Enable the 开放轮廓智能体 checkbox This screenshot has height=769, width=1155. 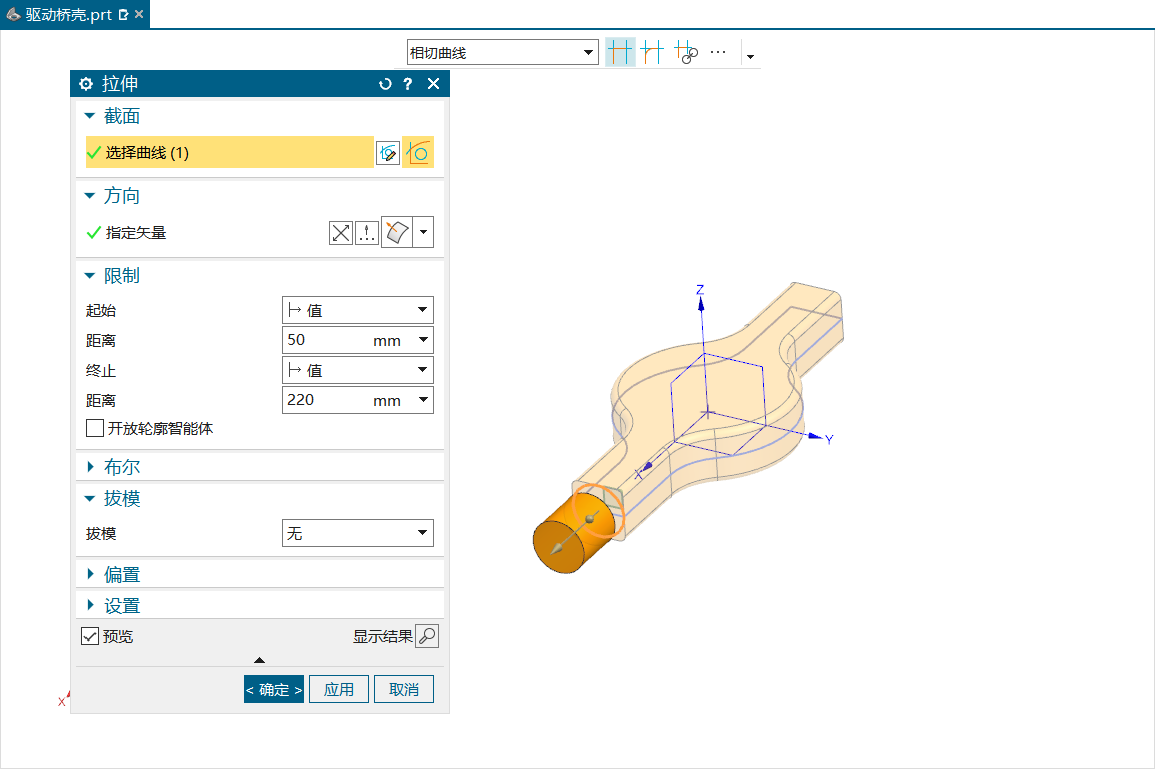(95, 428)
